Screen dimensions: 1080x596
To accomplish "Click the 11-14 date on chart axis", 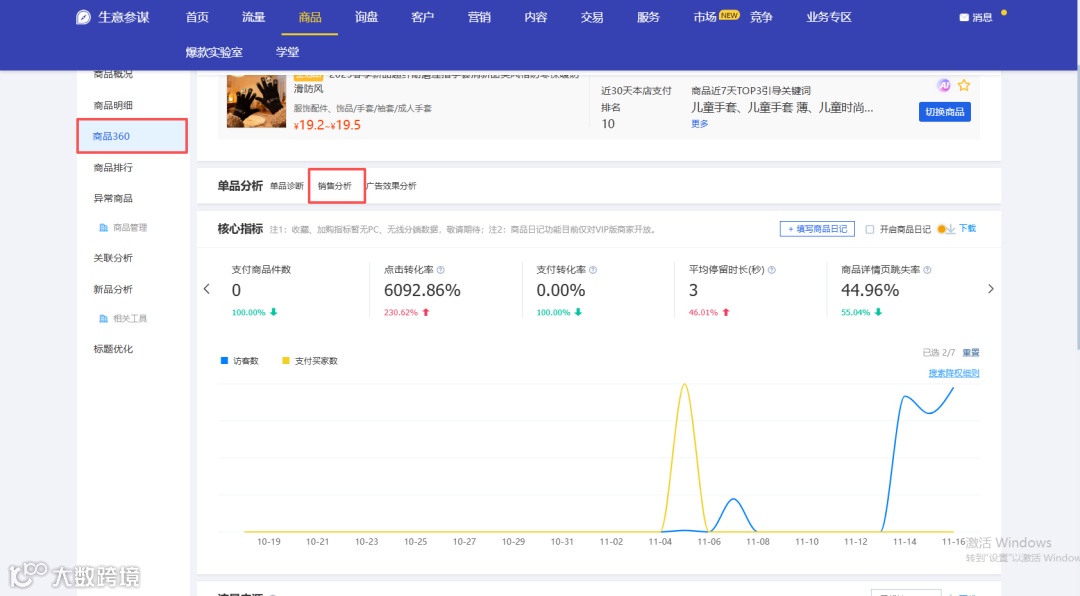I will tap(904, 542).
